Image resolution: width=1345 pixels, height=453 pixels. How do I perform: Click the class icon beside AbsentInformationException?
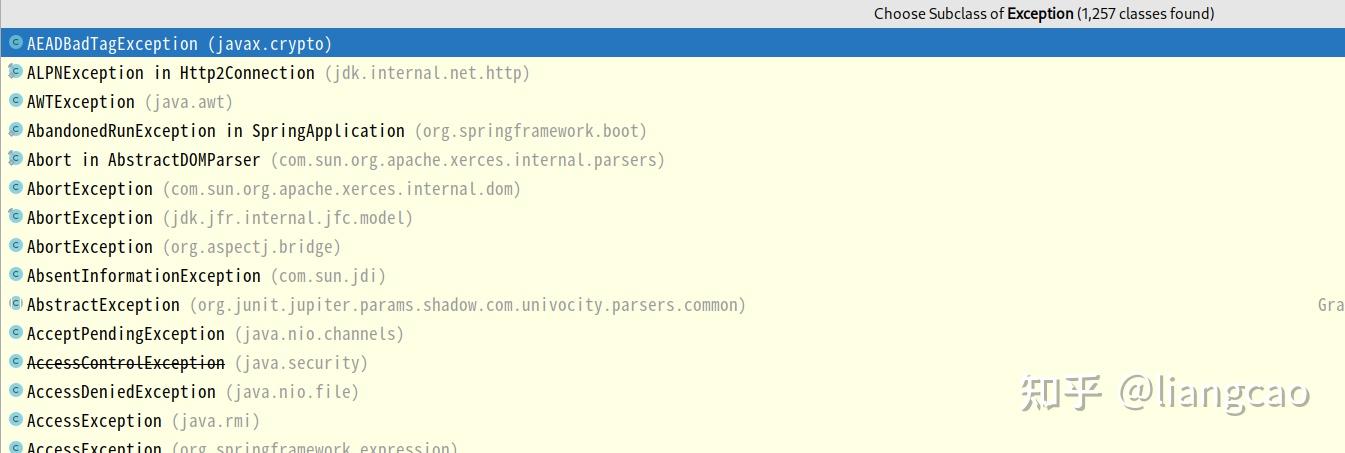pyautogui.click(x=16, y=275)
